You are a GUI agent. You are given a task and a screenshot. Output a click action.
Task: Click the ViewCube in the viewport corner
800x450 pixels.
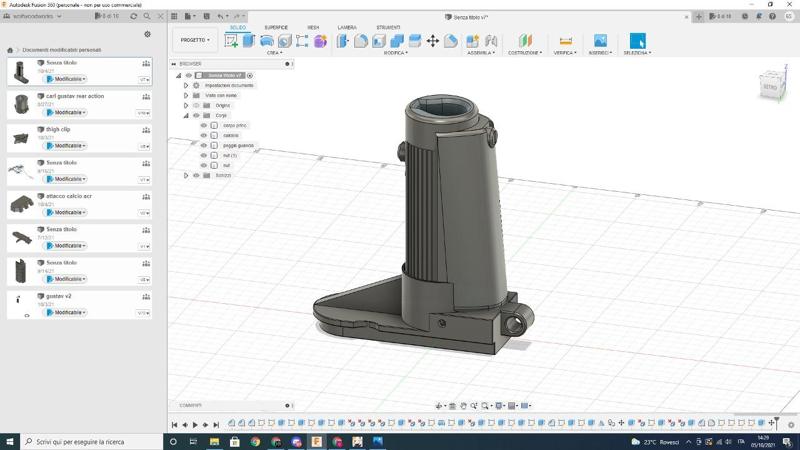pyautogui.click(x=771, y=86)
